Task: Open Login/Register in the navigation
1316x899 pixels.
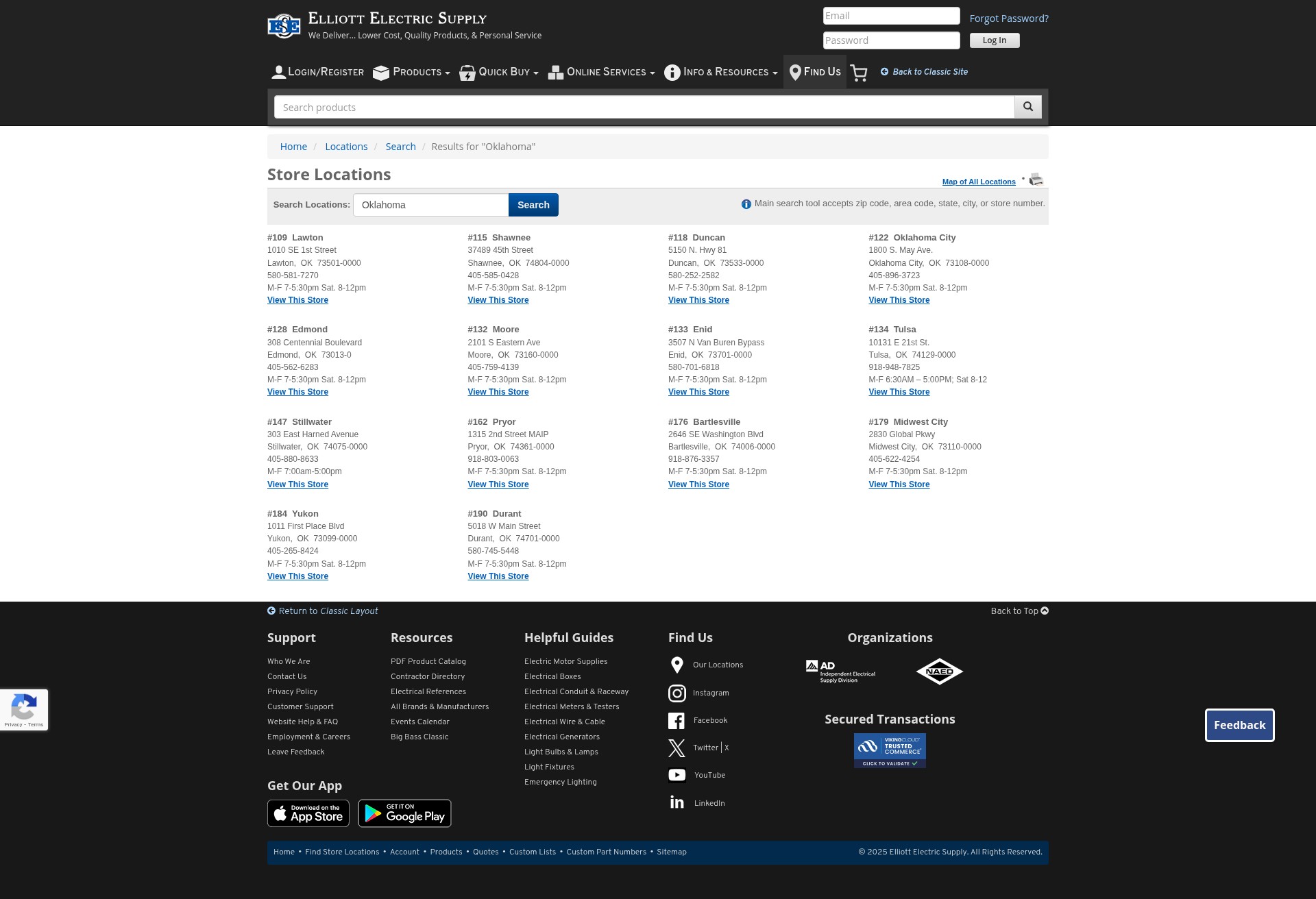Action: pos(318,72)
